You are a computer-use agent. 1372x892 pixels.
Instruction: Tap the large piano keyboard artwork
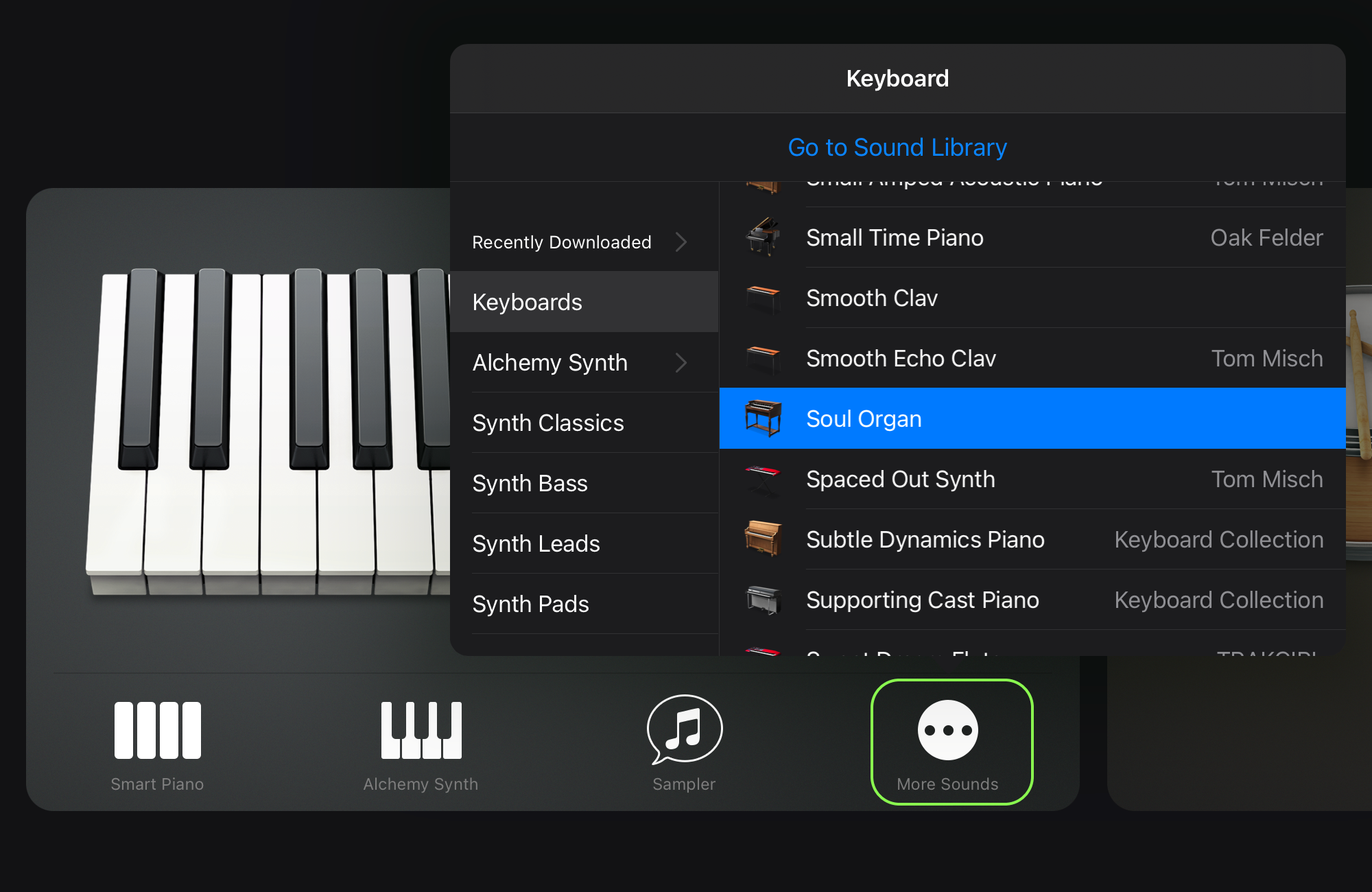click(268, 431)
